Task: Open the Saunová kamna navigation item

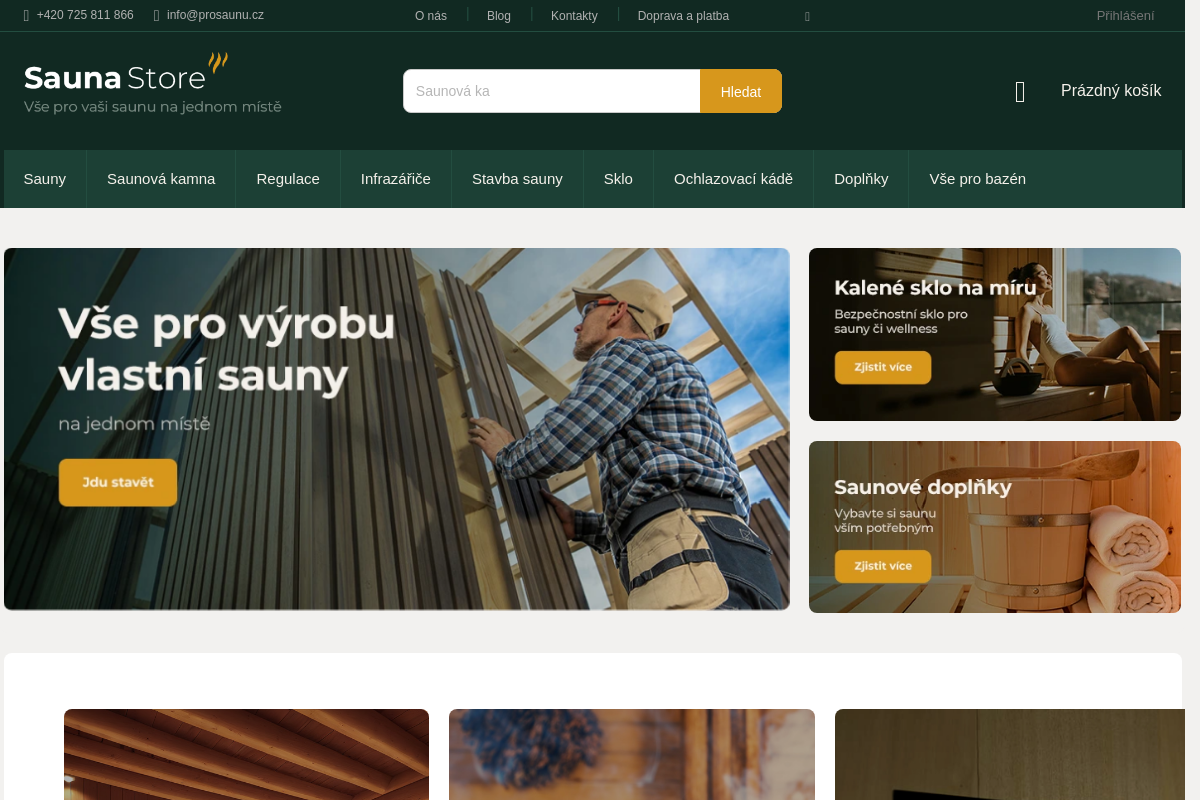Action: (x=161, y=179)
